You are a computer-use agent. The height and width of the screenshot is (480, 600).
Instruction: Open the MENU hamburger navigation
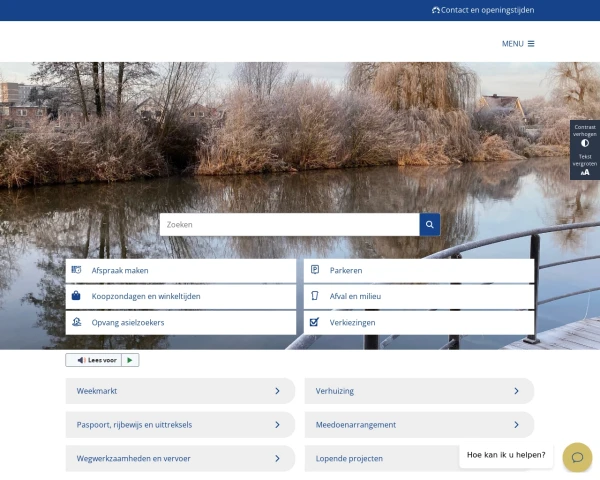[x=518, y=44]
